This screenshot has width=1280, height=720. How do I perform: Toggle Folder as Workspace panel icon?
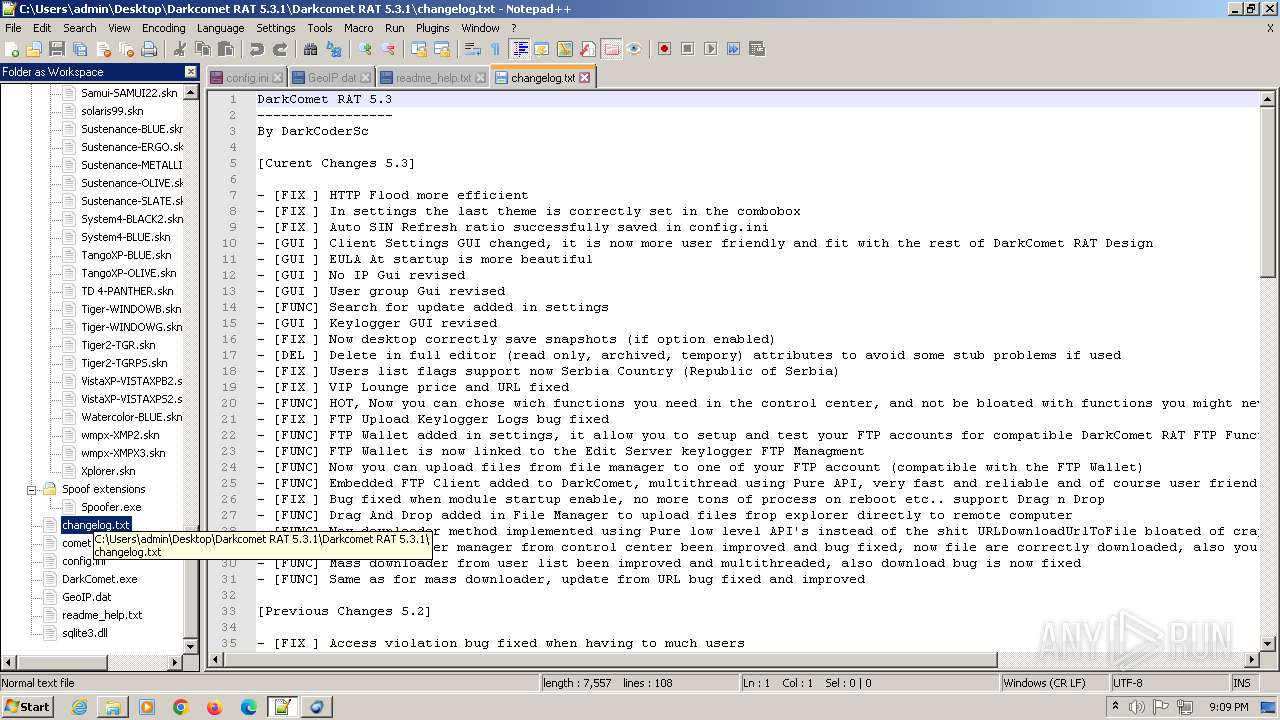click(x=611, y=49)
